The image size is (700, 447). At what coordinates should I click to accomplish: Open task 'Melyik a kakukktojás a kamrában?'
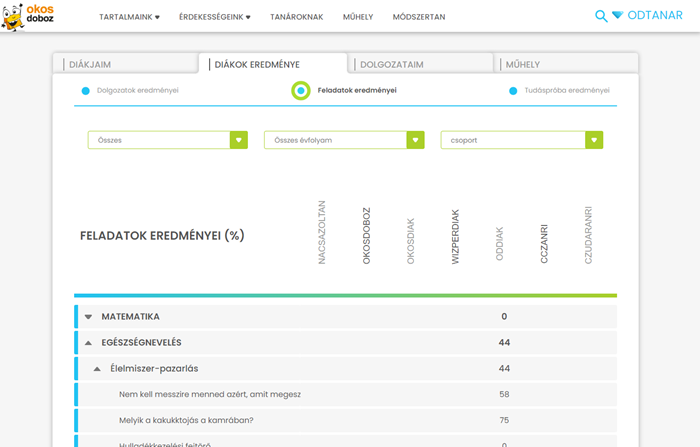pyautogui.click(x=186, y=420)
